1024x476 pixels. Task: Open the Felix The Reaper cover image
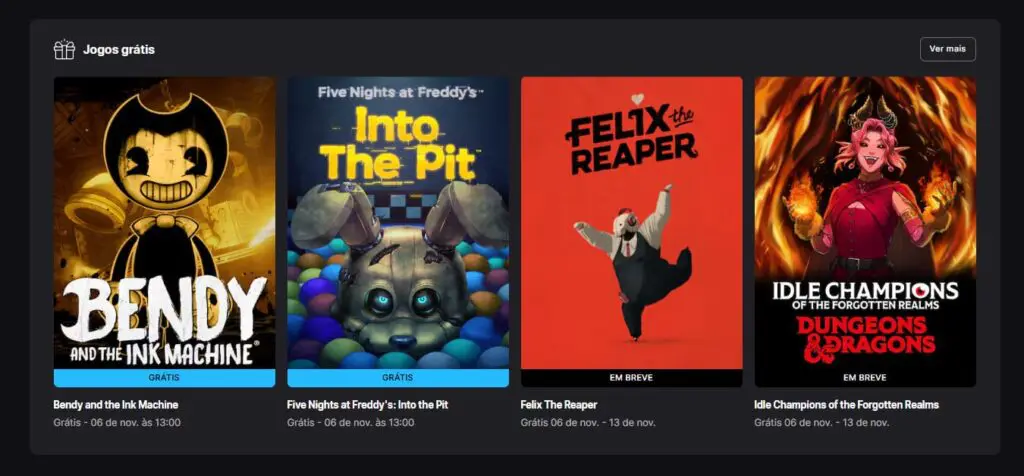point(632,223)
